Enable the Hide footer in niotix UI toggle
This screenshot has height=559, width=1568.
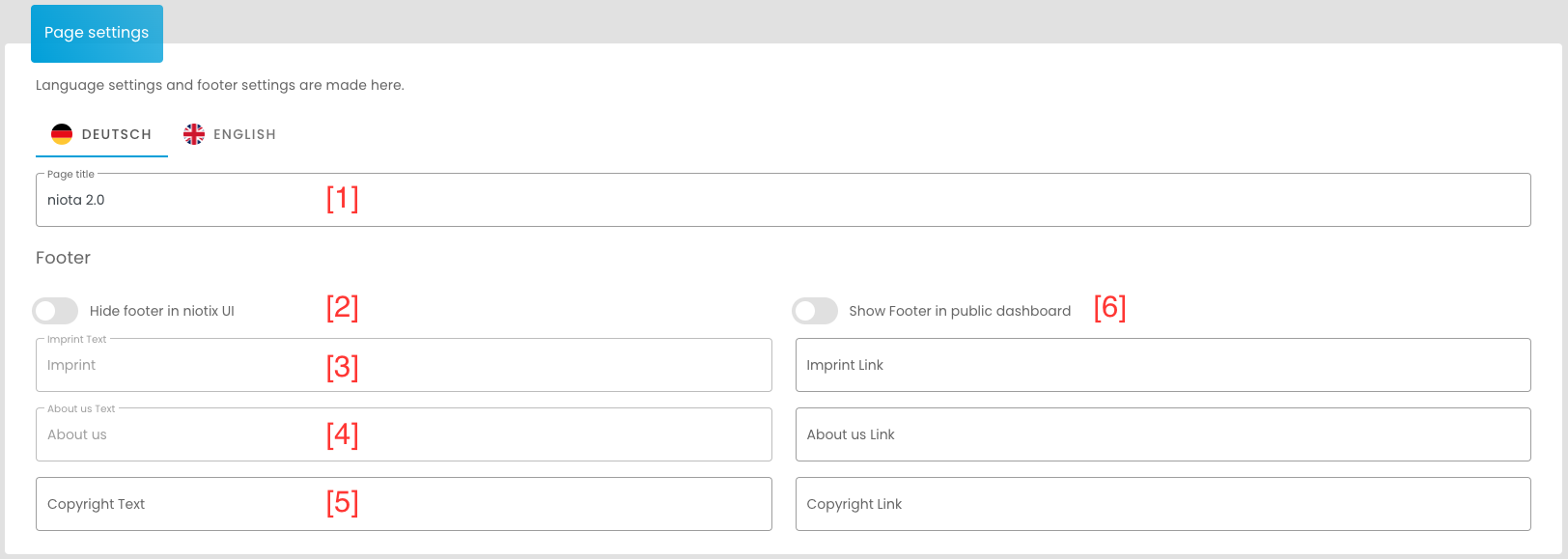click(55, 311)
